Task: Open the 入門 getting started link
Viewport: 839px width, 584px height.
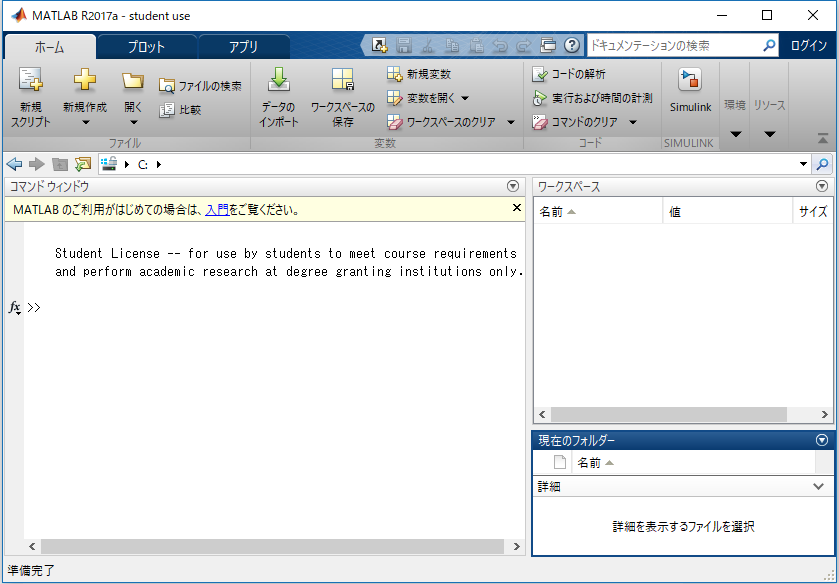Action: point(217,210)
